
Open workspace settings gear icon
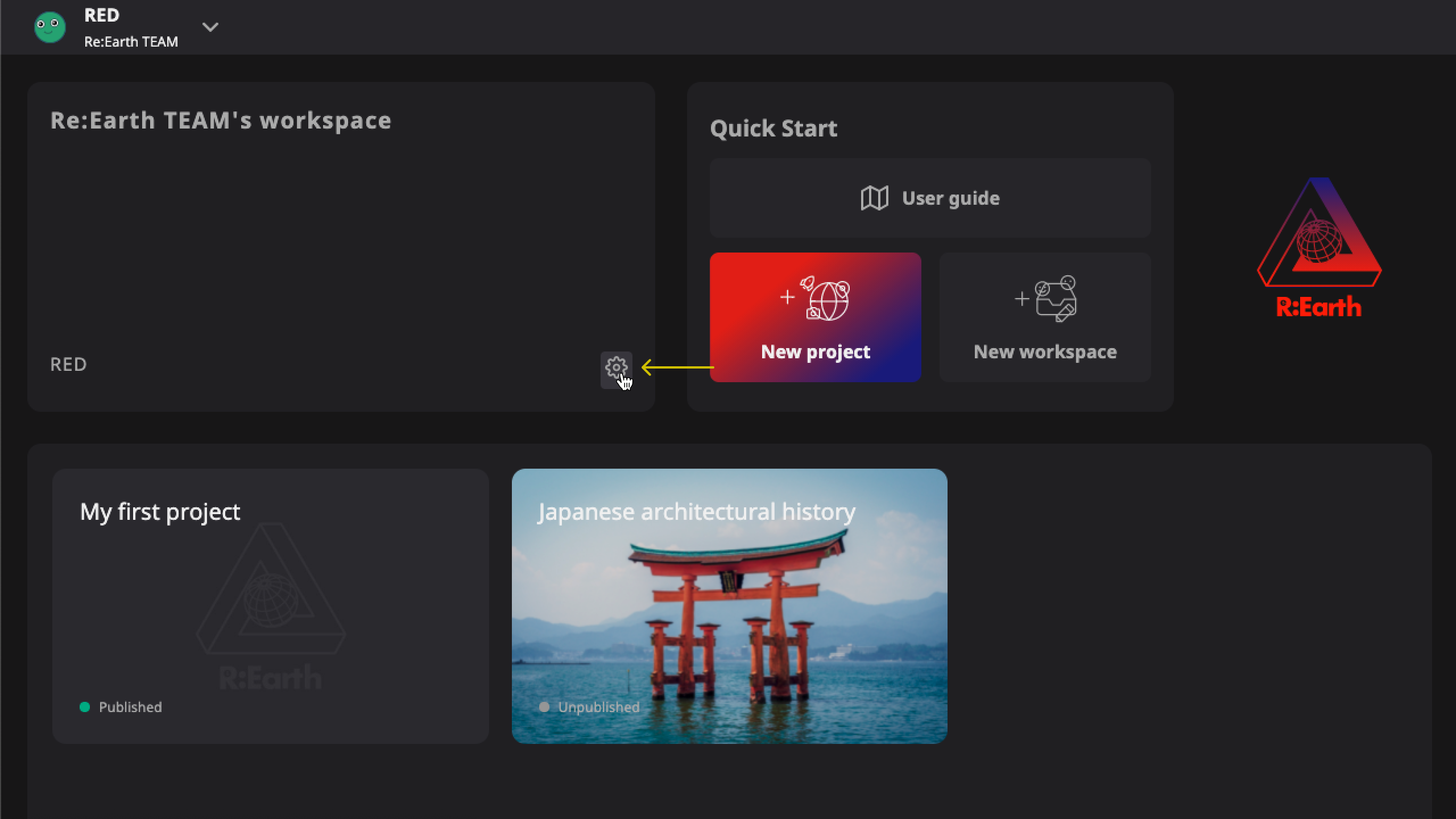616,369
